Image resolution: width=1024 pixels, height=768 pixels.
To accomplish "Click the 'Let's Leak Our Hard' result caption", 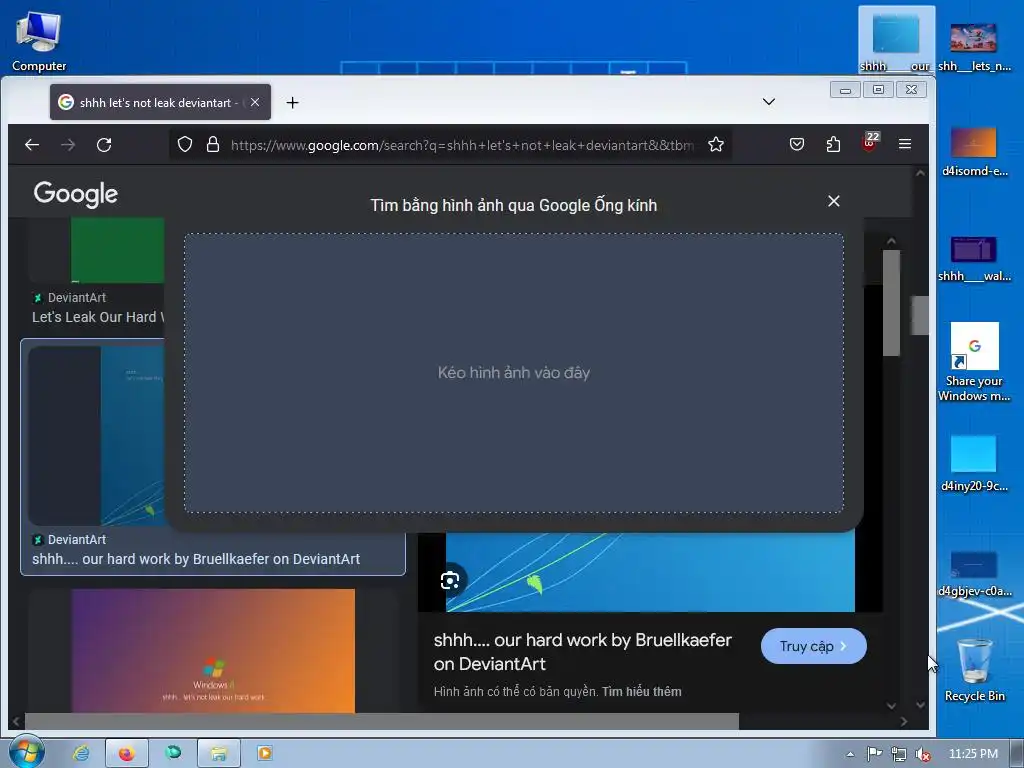I will tap(97, 317).
